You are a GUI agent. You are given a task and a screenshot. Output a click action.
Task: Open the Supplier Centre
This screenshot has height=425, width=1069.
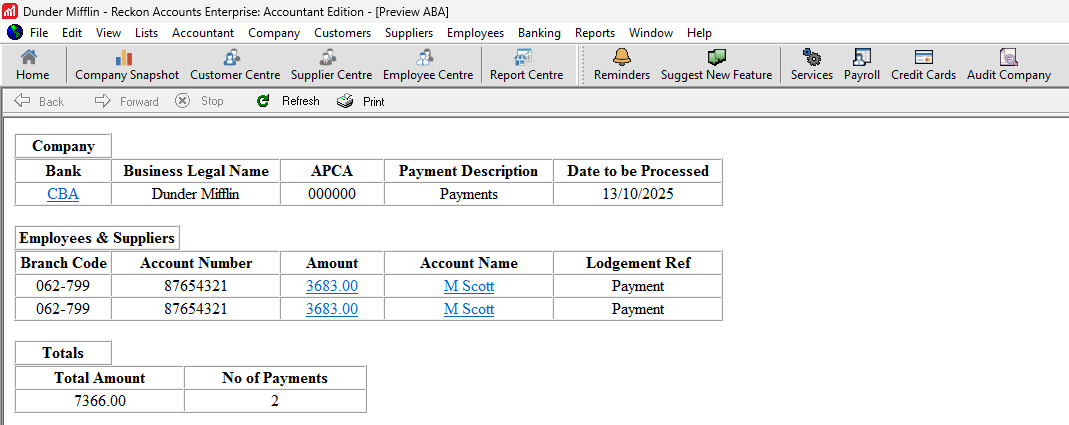[331, 65]
